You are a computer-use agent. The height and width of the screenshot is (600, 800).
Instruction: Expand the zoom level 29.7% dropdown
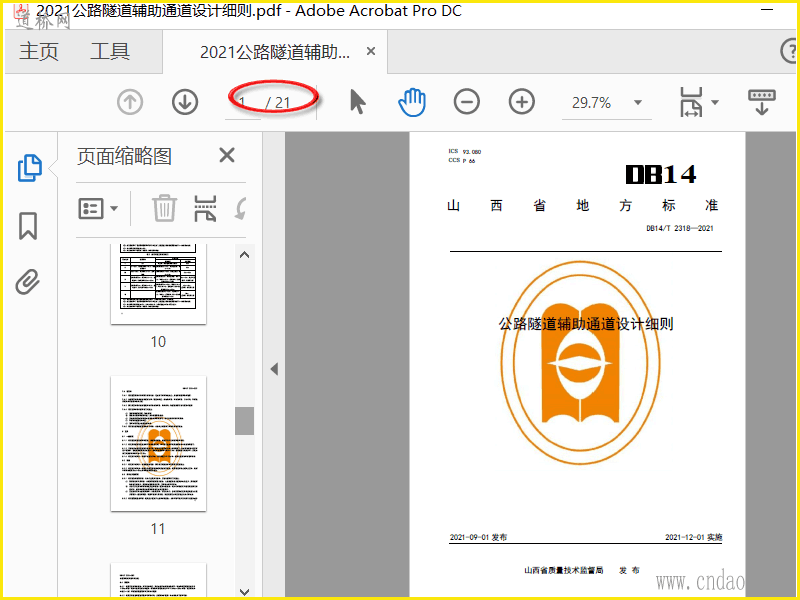(638, 103)
